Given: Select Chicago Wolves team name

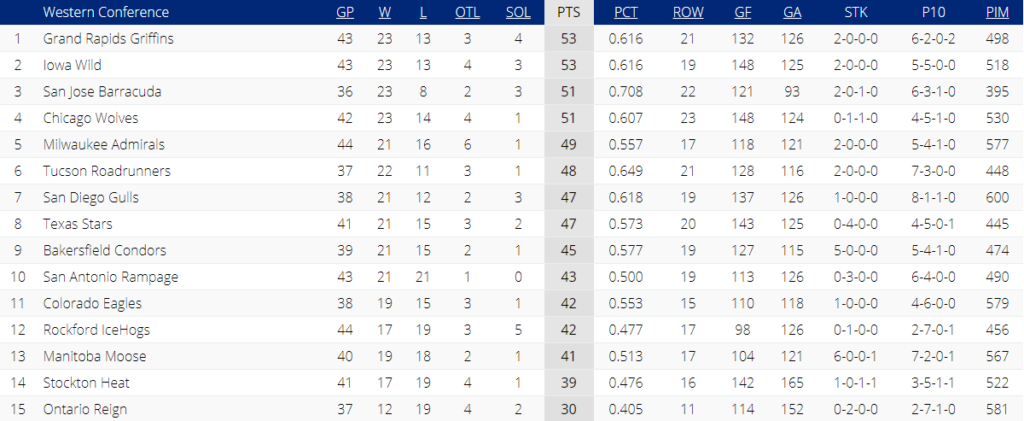Looking at the screenshot, I should (91, 118).
